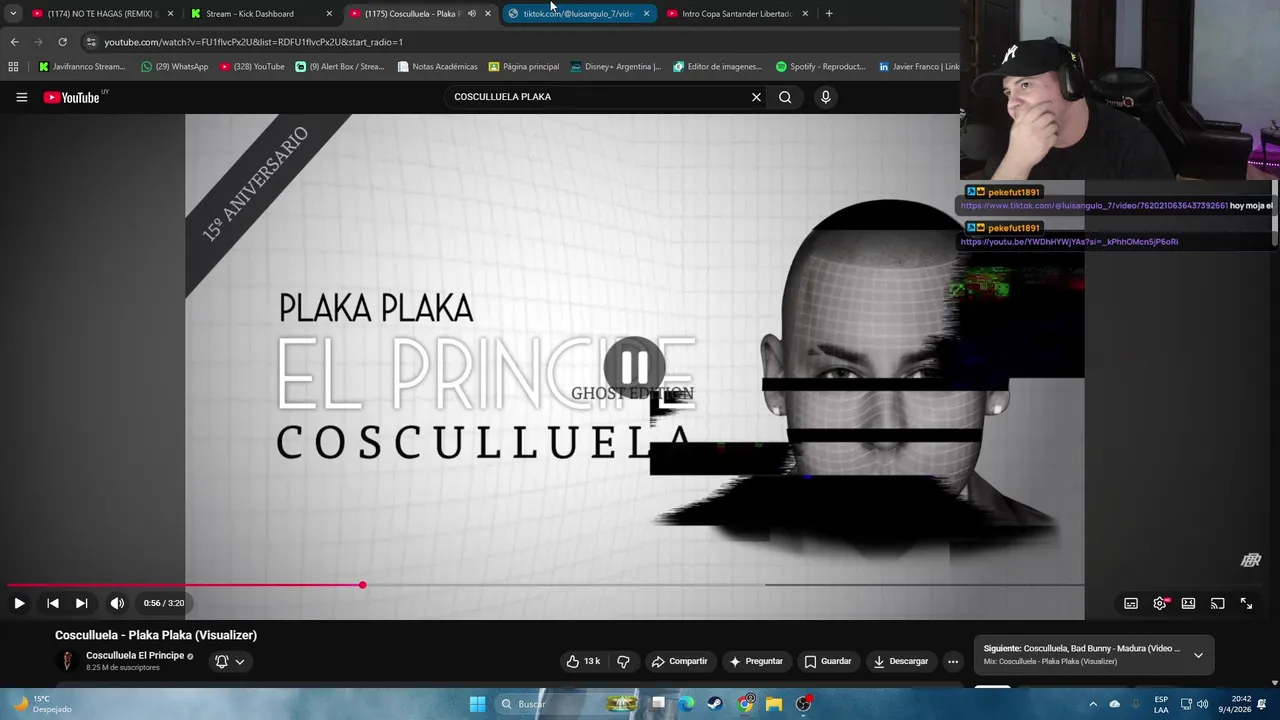Share the video via Compartir
1280x720 pixels.
click(x=679, y=661)
